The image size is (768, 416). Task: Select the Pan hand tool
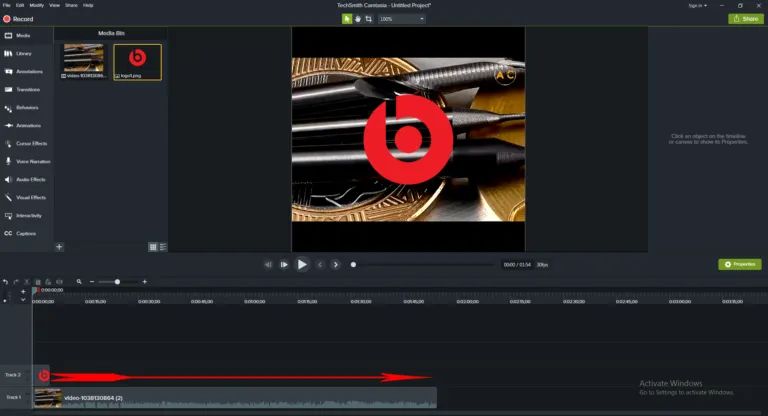tap(358, 18)
